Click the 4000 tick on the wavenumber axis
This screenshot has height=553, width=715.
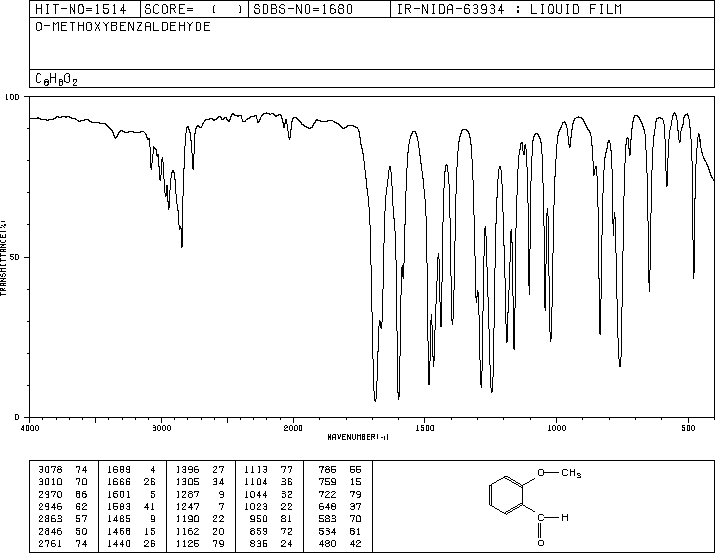pyautogui.click(x=29, y=428)
